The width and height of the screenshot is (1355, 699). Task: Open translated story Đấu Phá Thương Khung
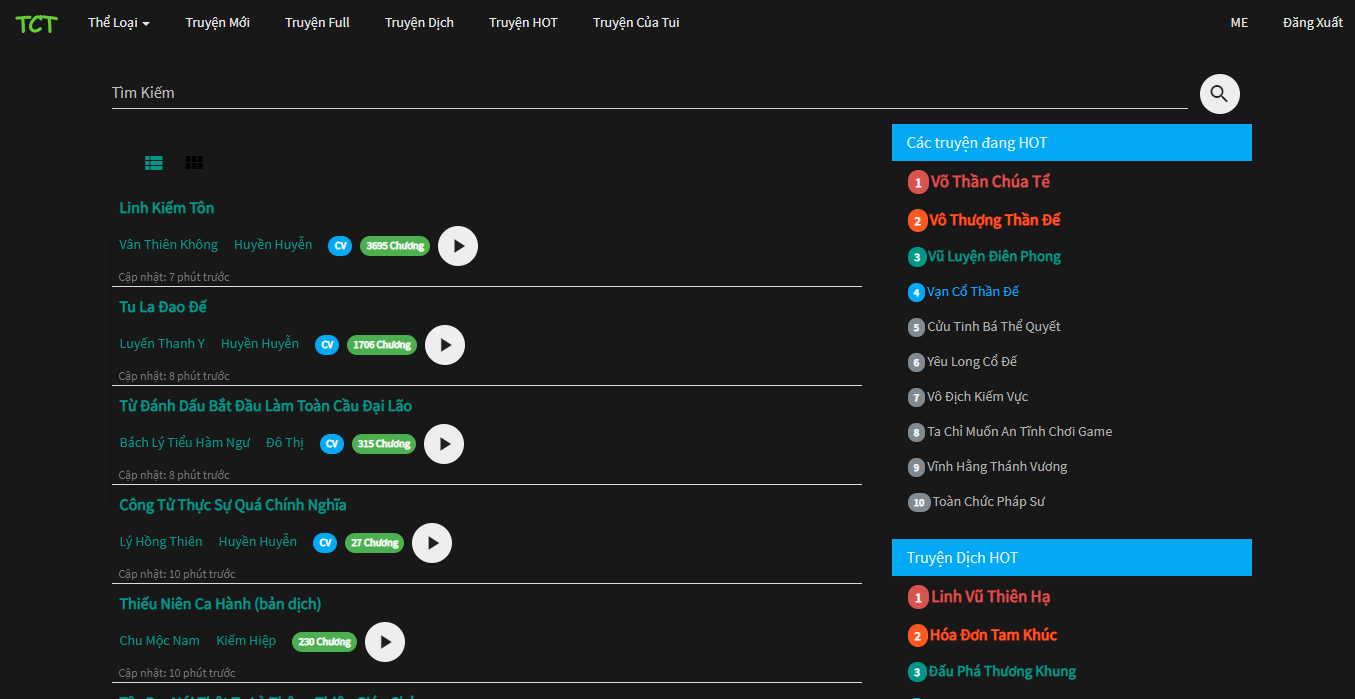[1002, 672]
